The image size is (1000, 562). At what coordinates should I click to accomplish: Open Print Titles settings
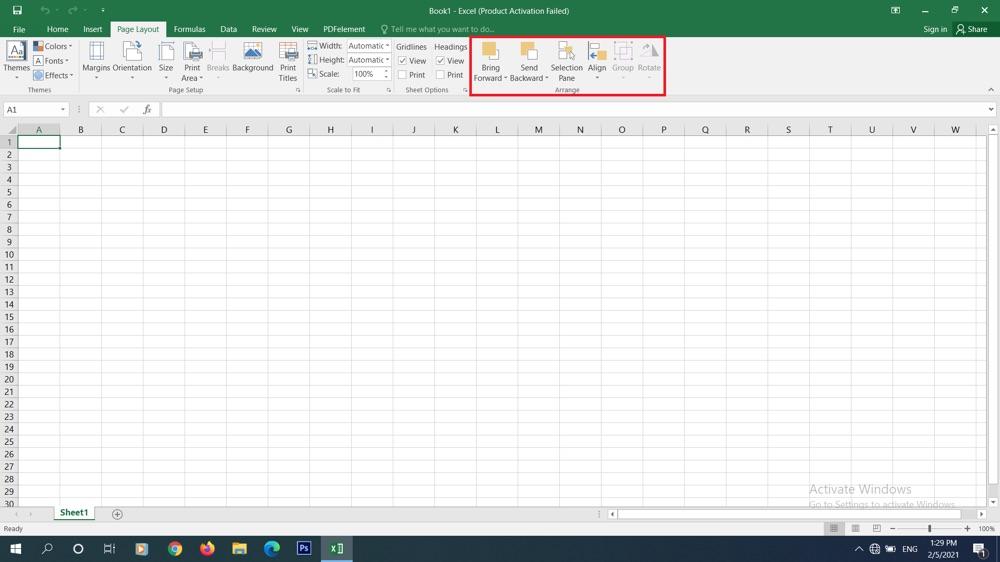[288, 61]
